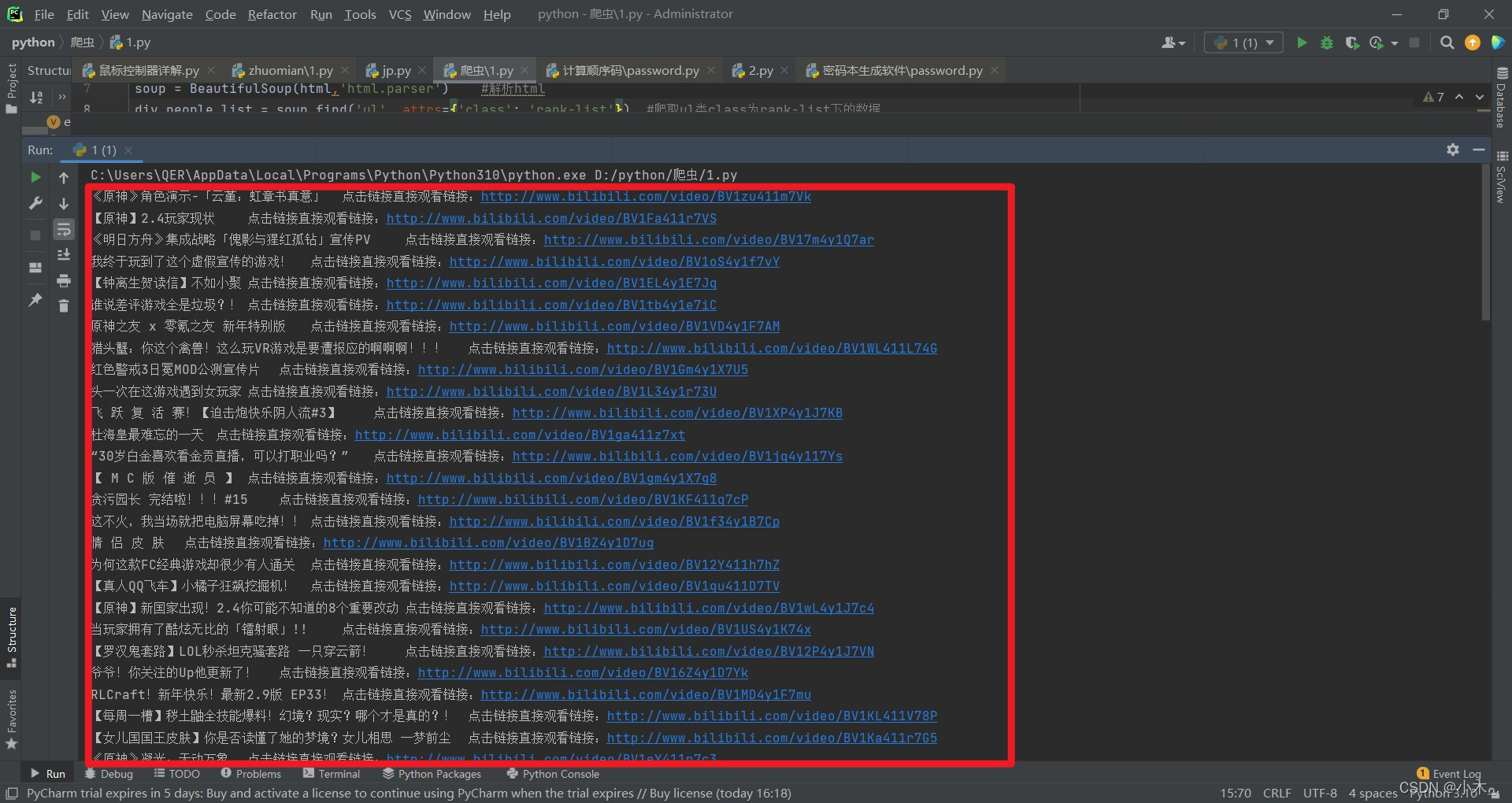
Task: Switch to the jp.py editor tab
Action: (x=396, y=71)
